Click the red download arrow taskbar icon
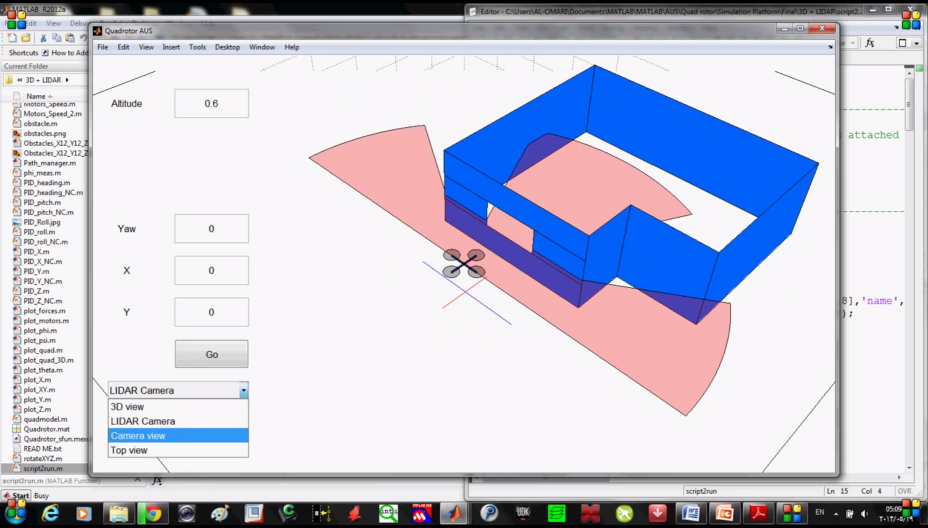 click(x=657, y=513)
